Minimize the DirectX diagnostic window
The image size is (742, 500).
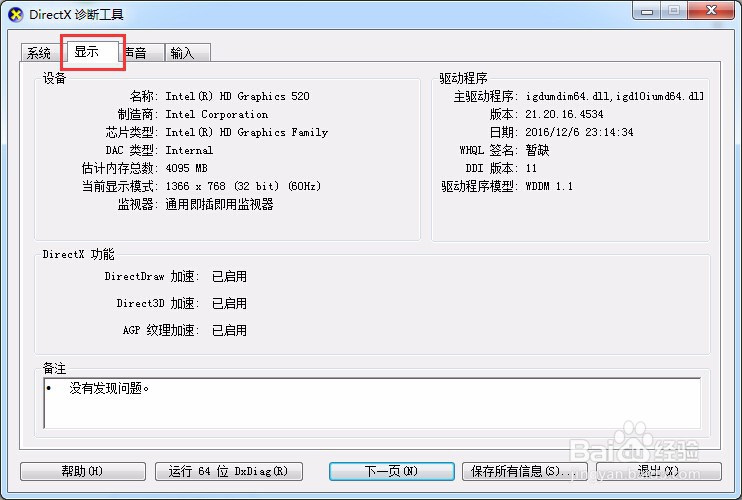click(647, 11)
